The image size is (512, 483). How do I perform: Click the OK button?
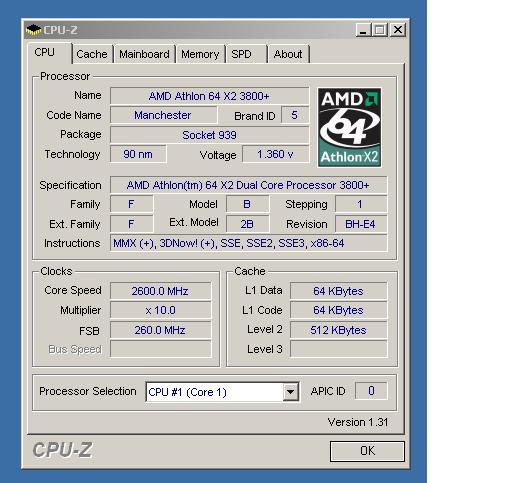tap(367, 451)
